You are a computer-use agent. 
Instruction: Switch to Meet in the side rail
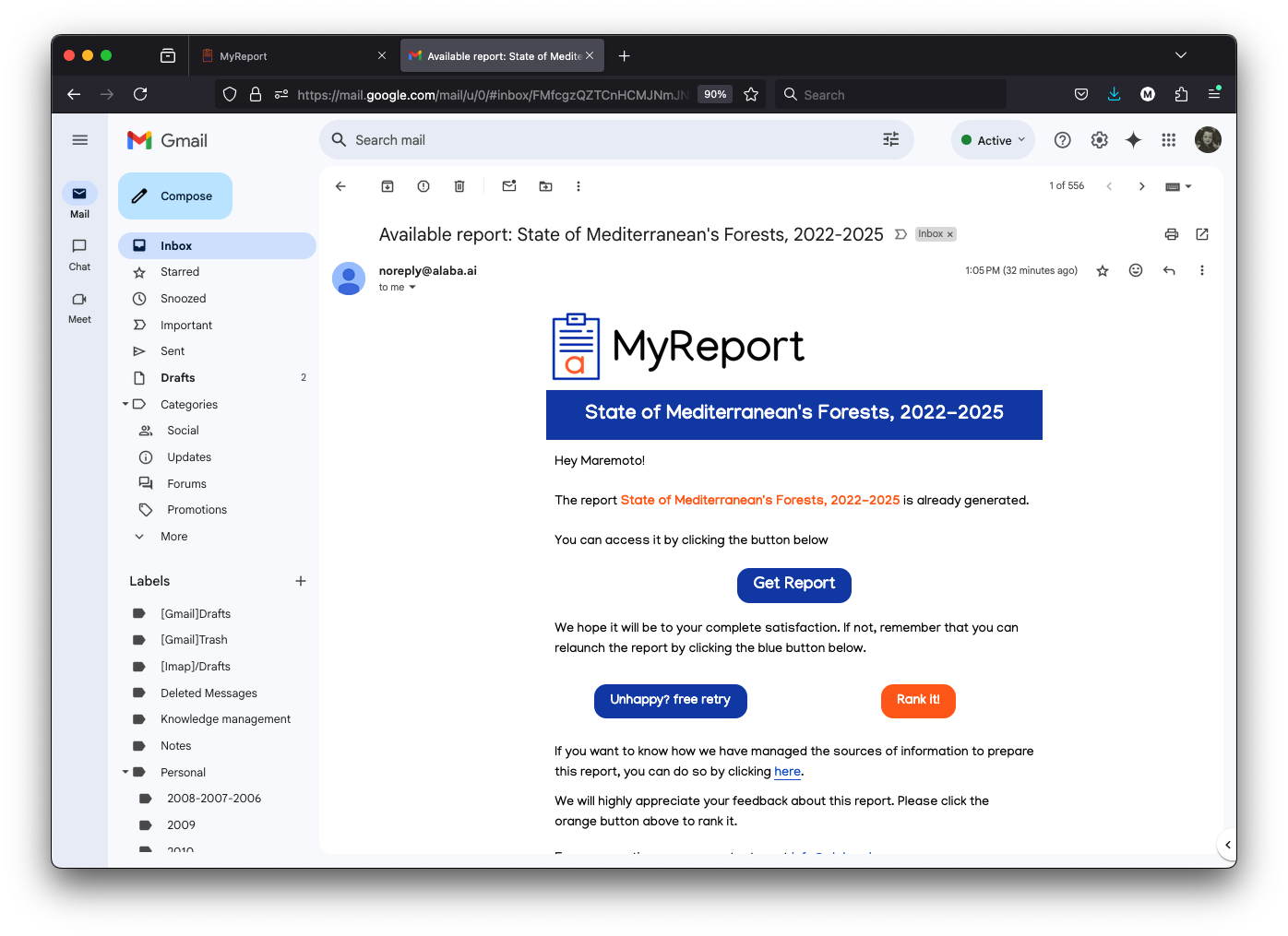(79, 307)
